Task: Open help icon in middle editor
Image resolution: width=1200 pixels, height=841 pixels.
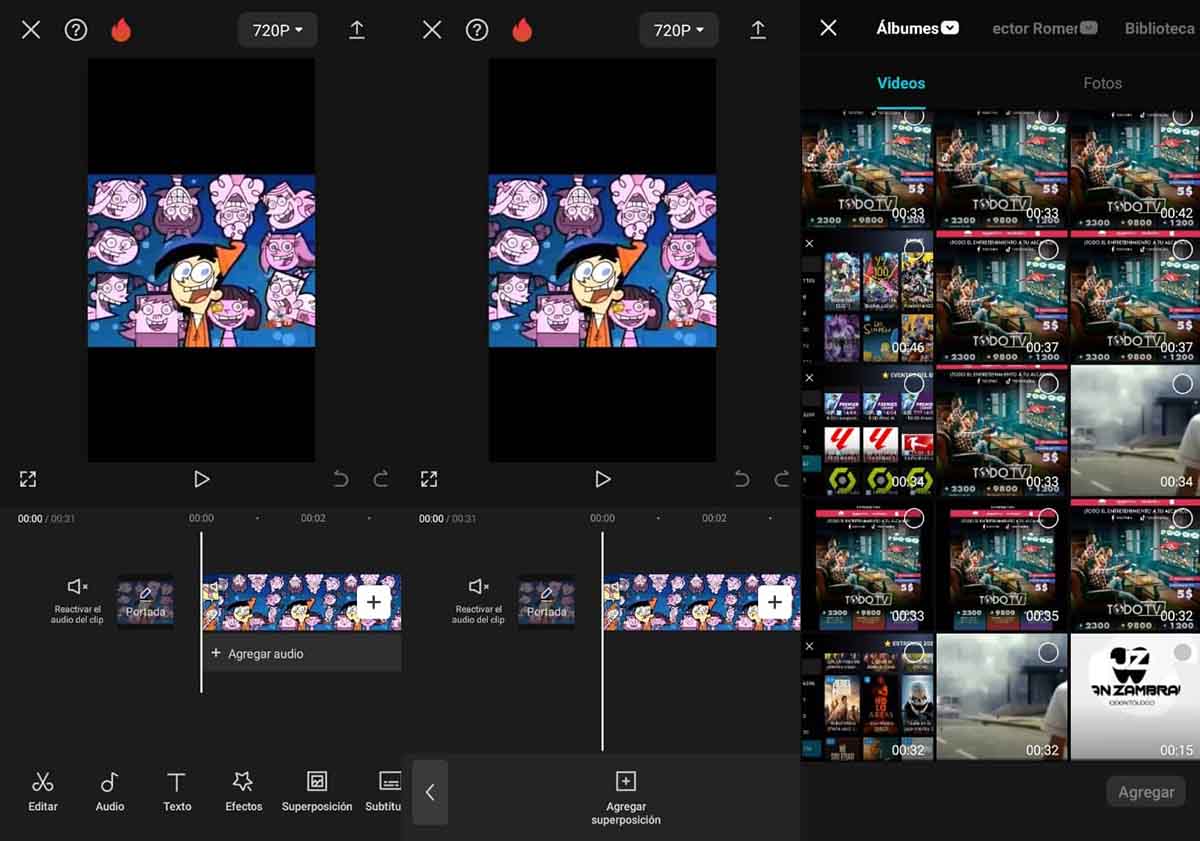Action: (477, 30)
